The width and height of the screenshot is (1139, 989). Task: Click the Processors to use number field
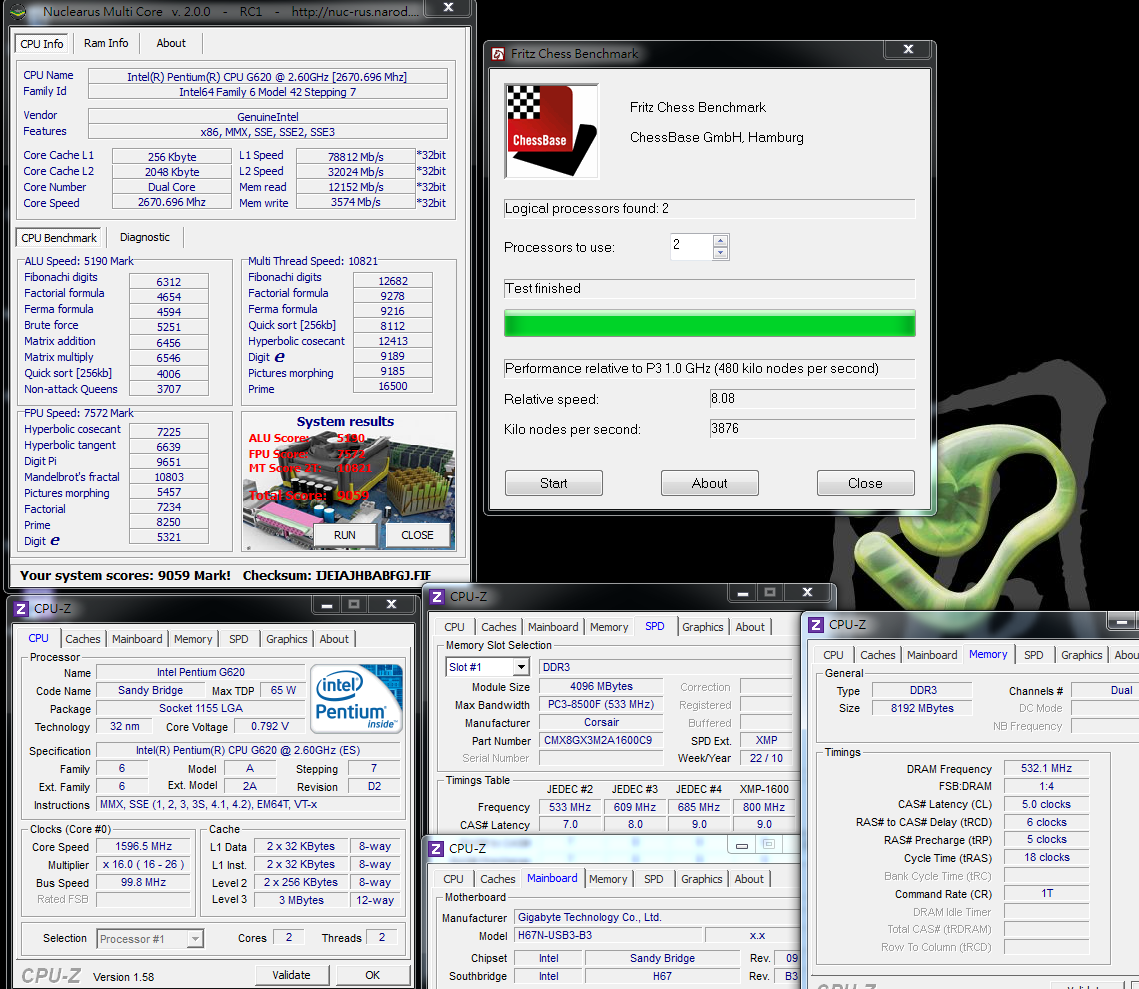[x=692, y=247]
